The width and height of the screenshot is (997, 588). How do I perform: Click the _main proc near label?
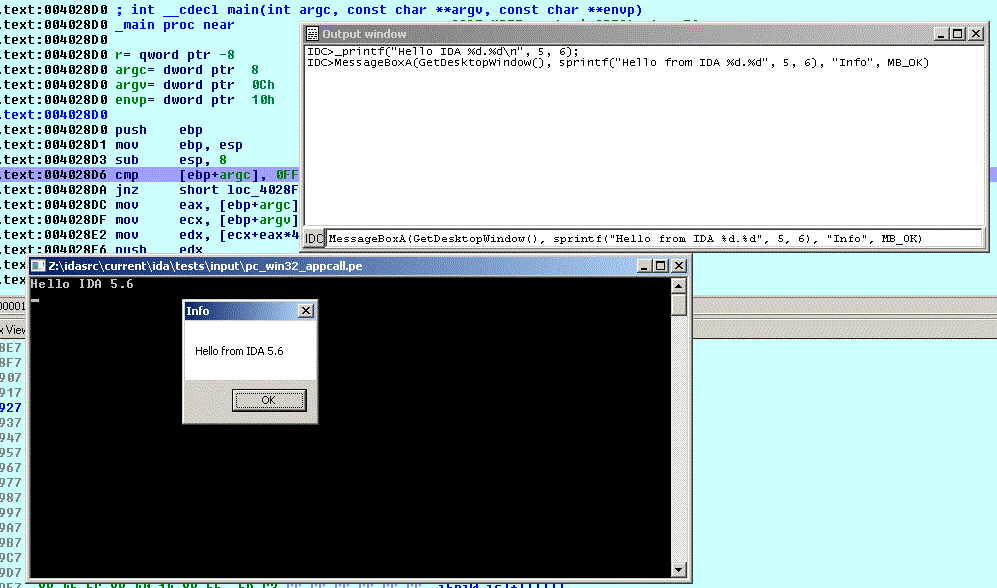pos(175,25)
